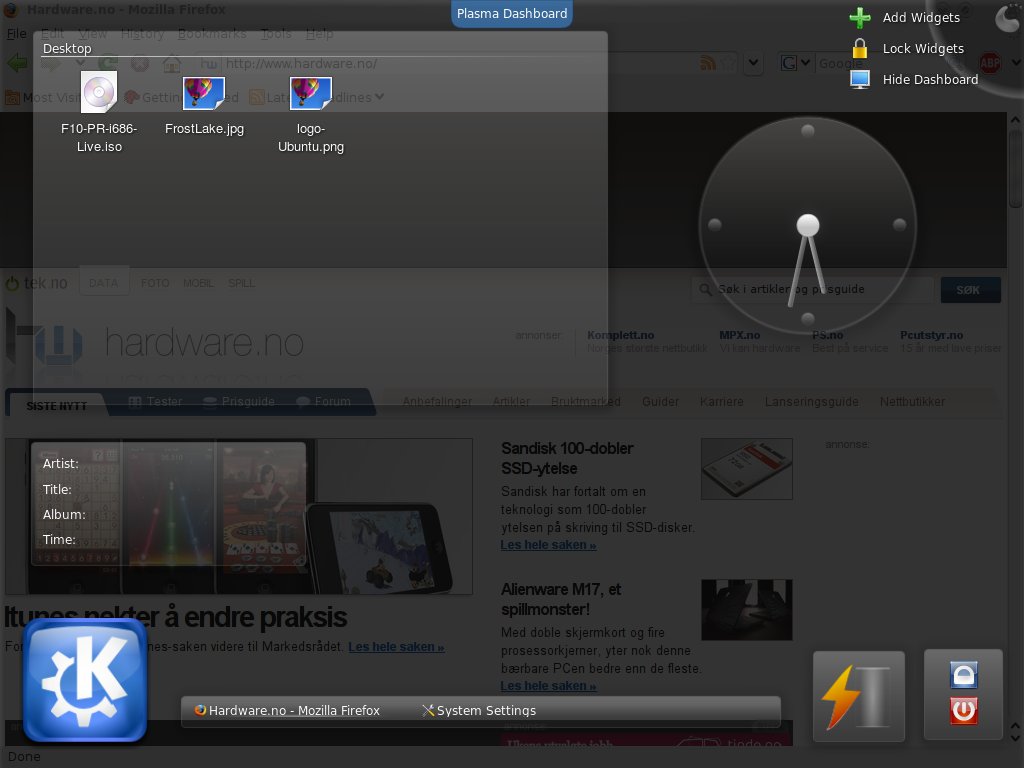Open Firefox Tools menu

point(276,33)
